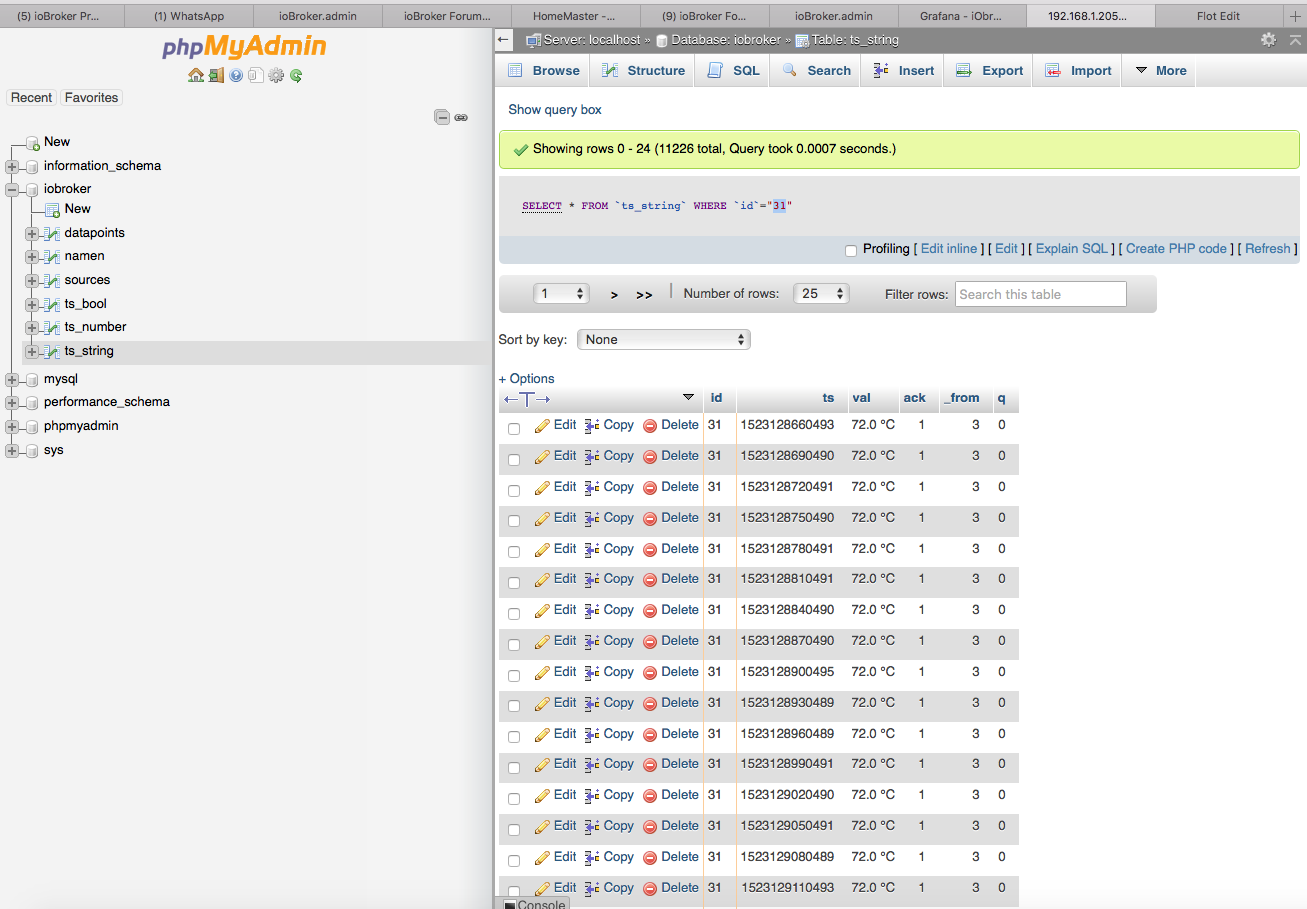Image resolution: width=1307 pixels, height=909 pixels.
Task: Click the pencil Edit icon for row 1523128750490
Action: click(x=543, y=518)
